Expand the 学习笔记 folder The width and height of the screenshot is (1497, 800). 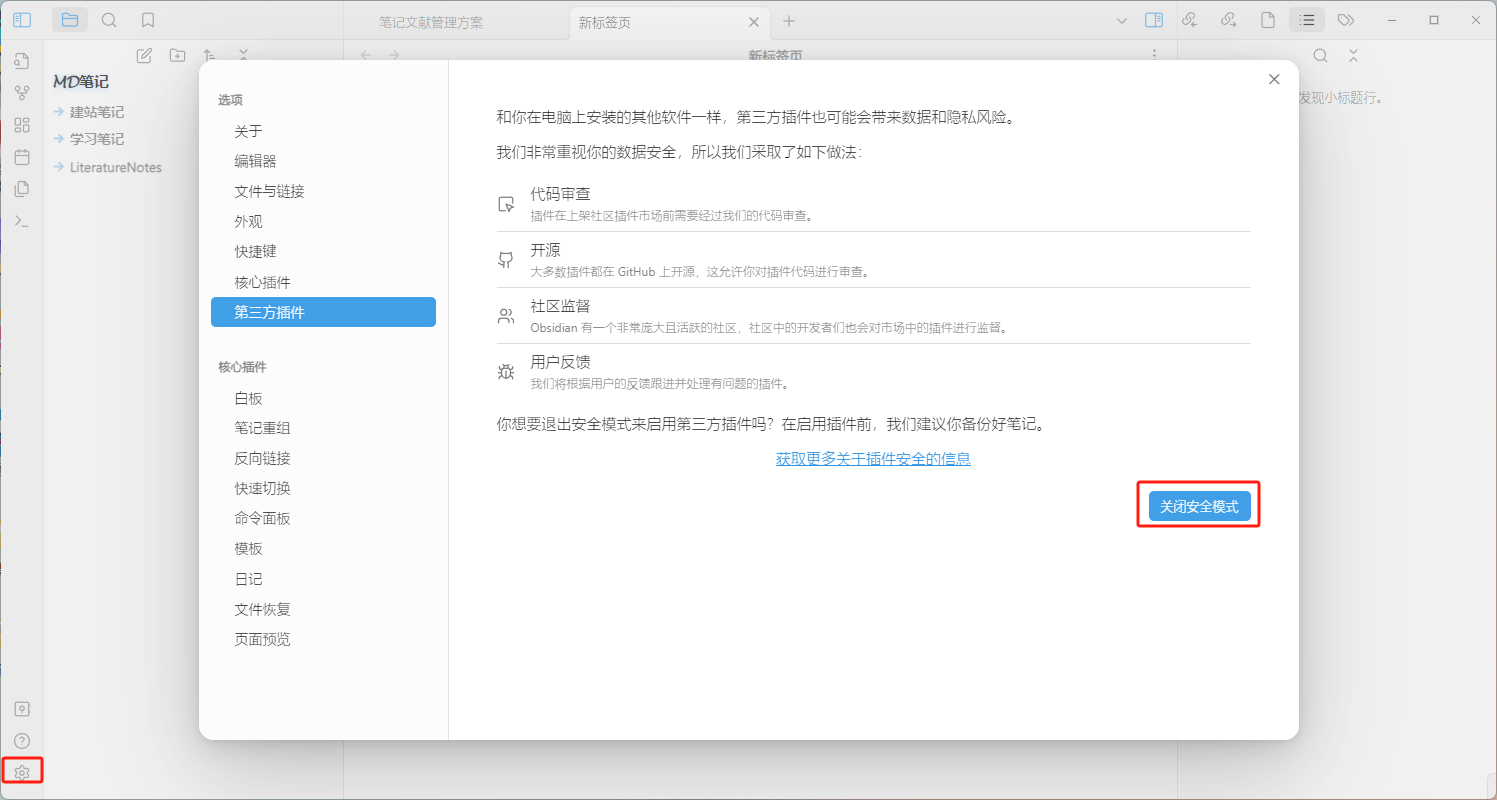pos(97,139)
